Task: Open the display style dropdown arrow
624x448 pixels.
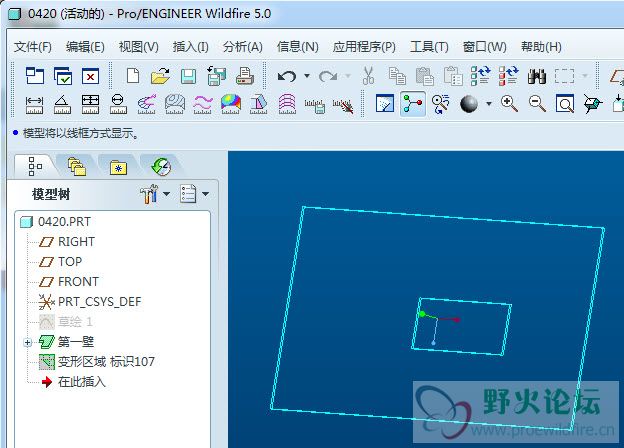Action: click(489, 104)
